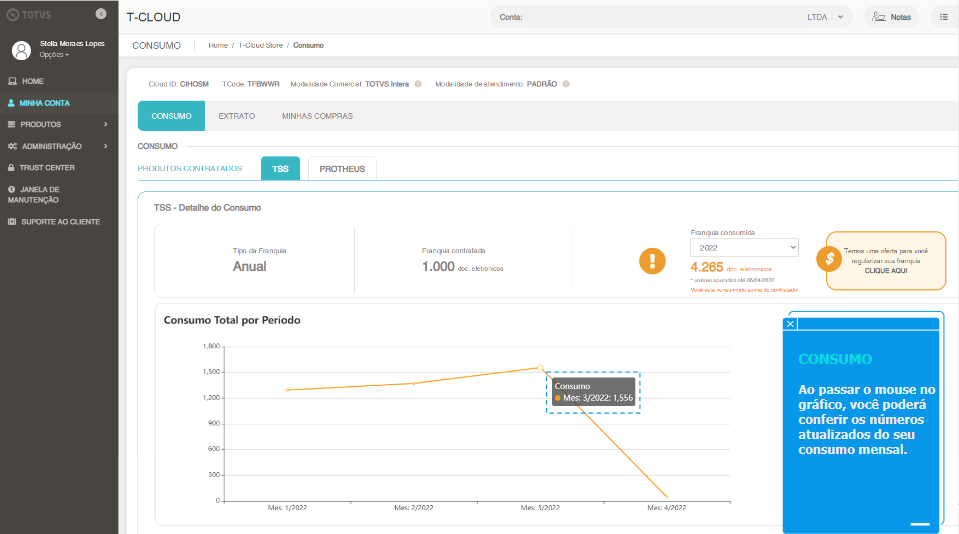This screenshot has width=959, height=534.
Task: Switch to the EXTRATO tab
Action: 237,116
